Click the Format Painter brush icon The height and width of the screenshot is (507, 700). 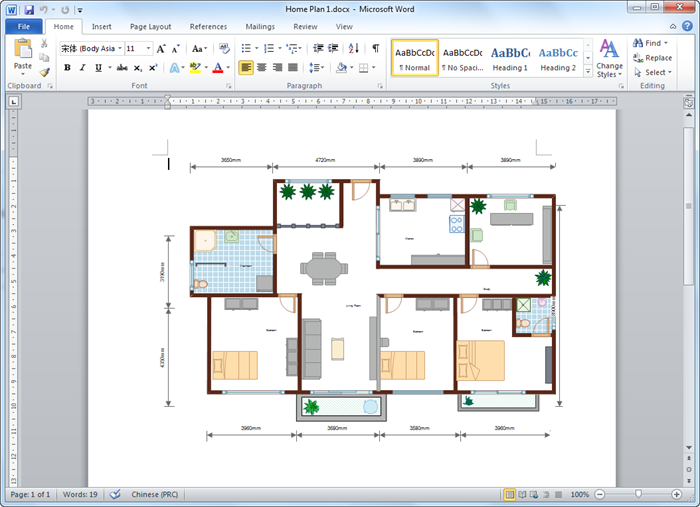[45, 72]
